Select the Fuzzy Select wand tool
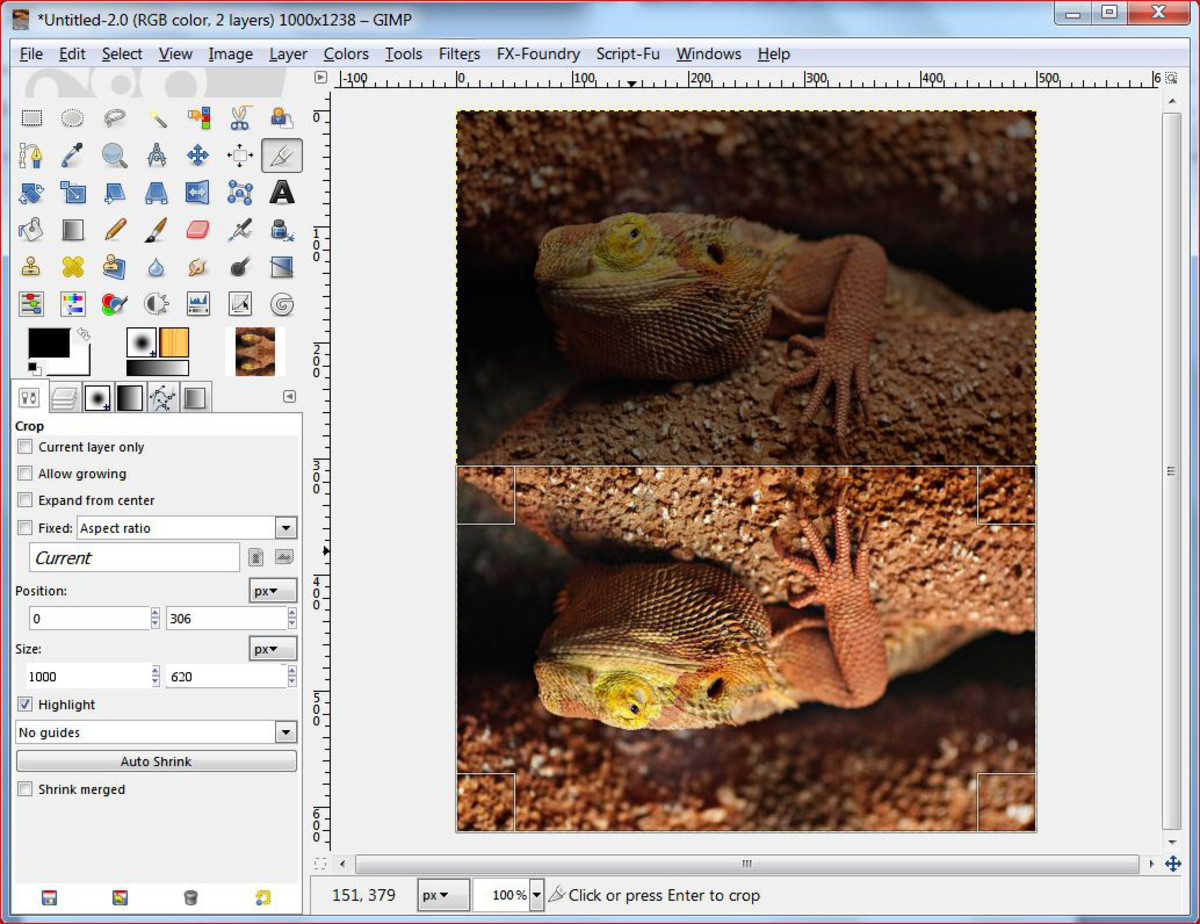The height and width of the screenshot is (924, 1200). point(155,118)
